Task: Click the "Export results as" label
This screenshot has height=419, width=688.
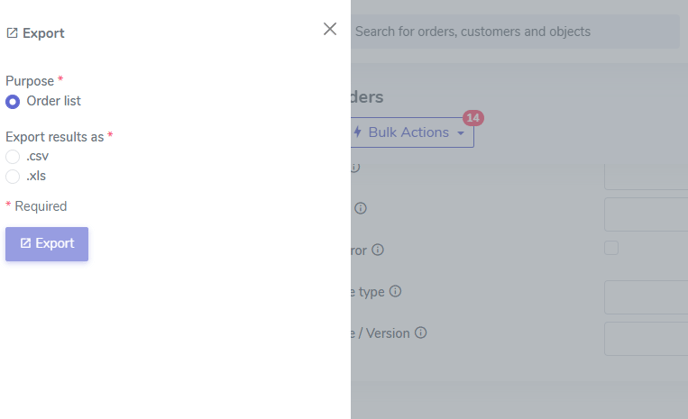Action: point(55,136)
